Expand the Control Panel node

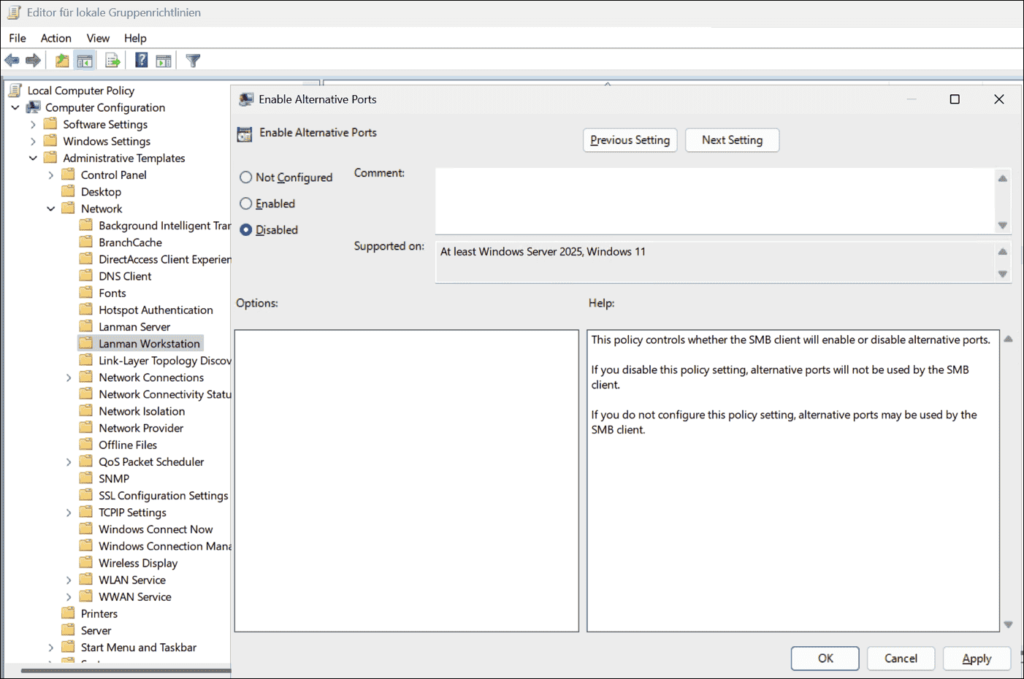click(x=50, y=175)
